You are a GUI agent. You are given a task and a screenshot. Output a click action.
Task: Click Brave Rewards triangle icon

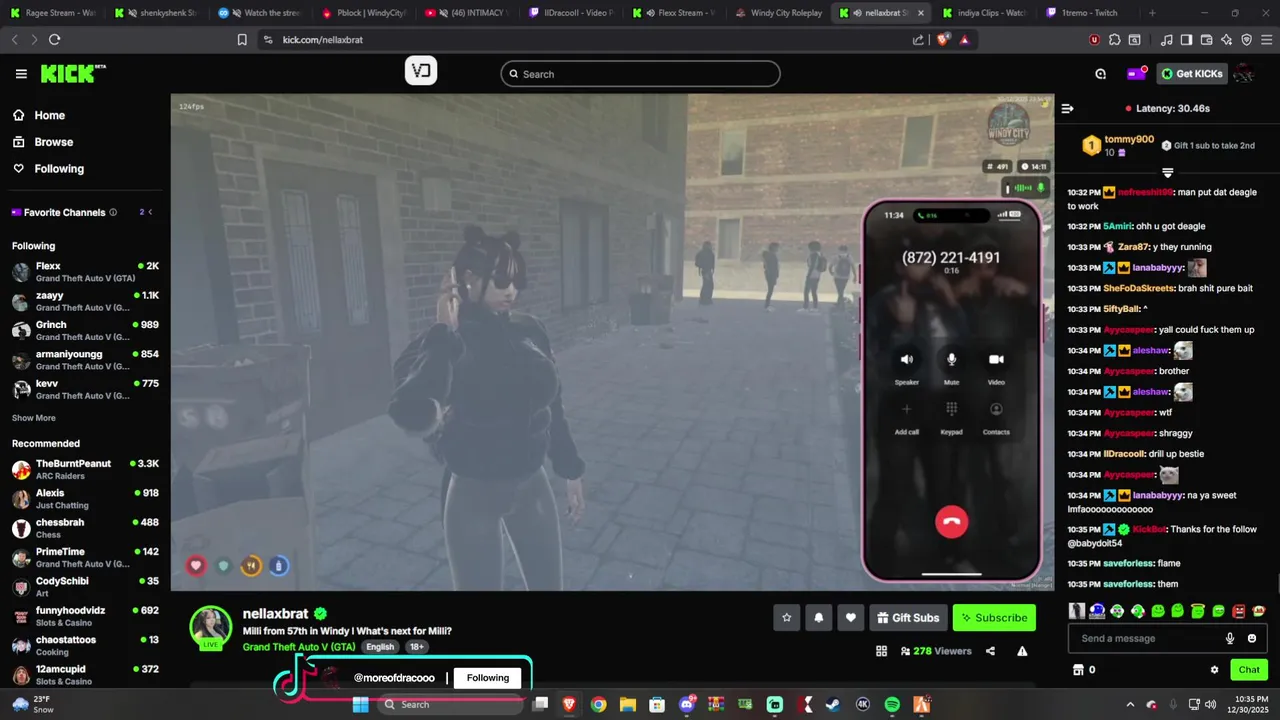point(964,40)
